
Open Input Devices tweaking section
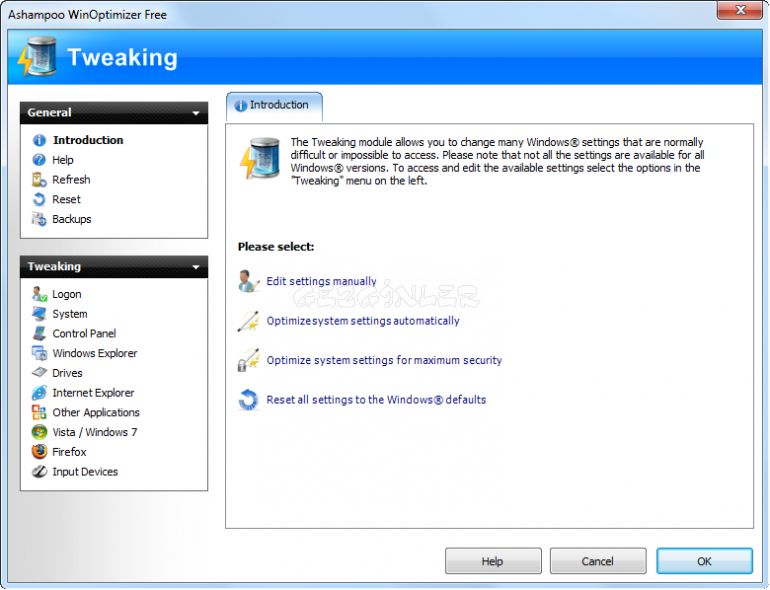click(85, 472)
